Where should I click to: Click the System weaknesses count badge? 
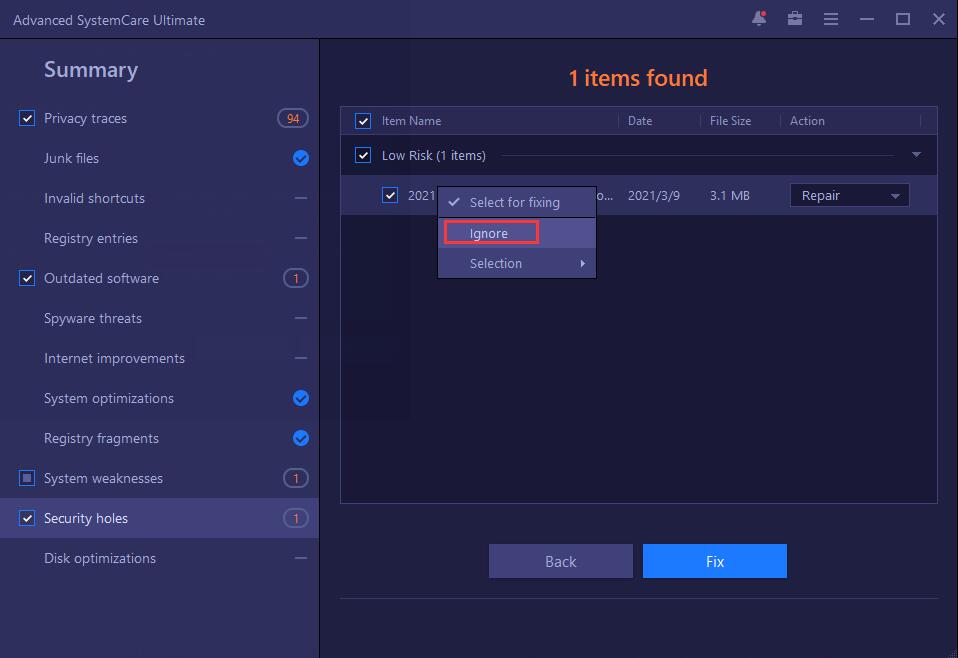(296, 478)
